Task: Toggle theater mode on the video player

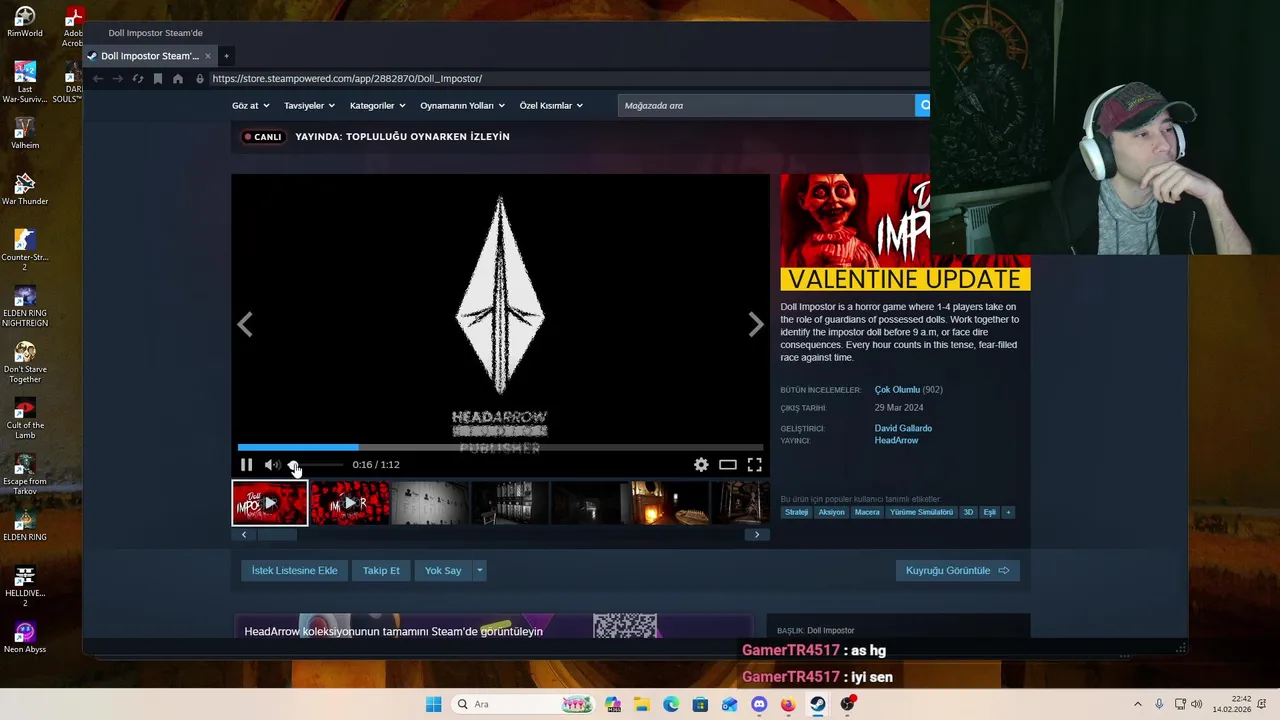Action: pyautogui.click(x=728, y=465)
